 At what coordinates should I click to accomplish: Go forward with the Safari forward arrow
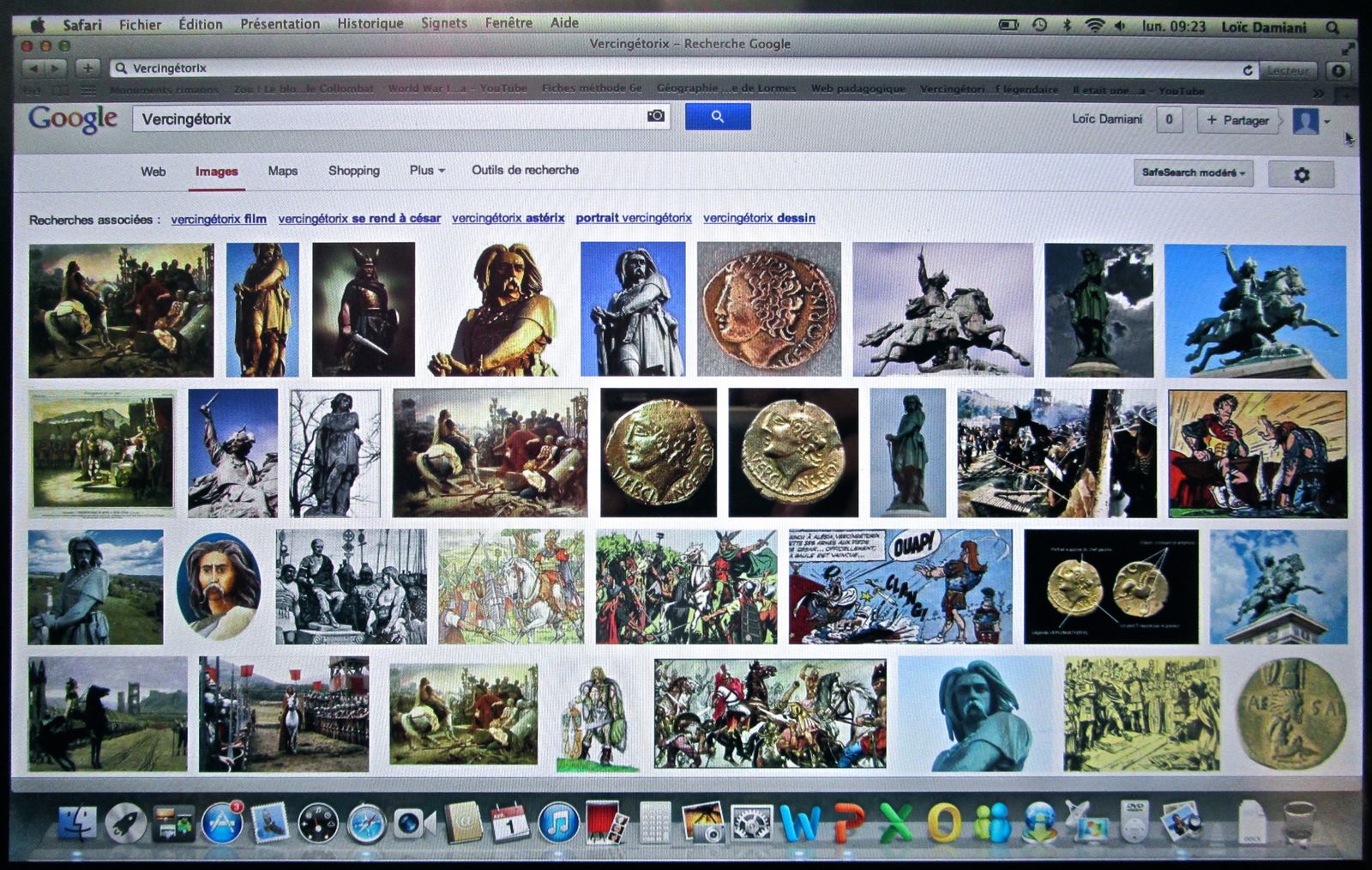pos(56,68)
